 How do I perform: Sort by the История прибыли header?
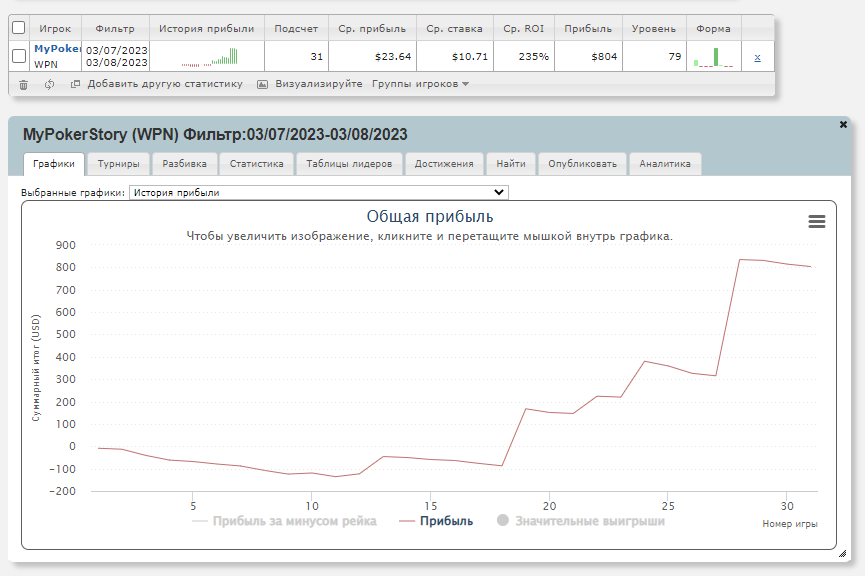coord(206,29)
